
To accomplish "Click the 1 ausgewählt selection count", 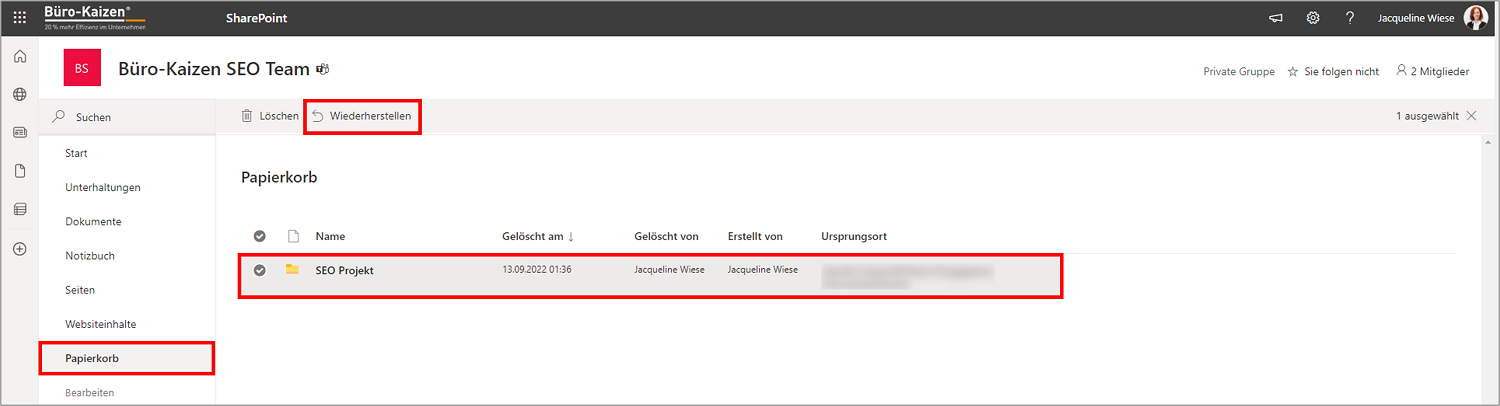I will click(x=1427, y=116).
